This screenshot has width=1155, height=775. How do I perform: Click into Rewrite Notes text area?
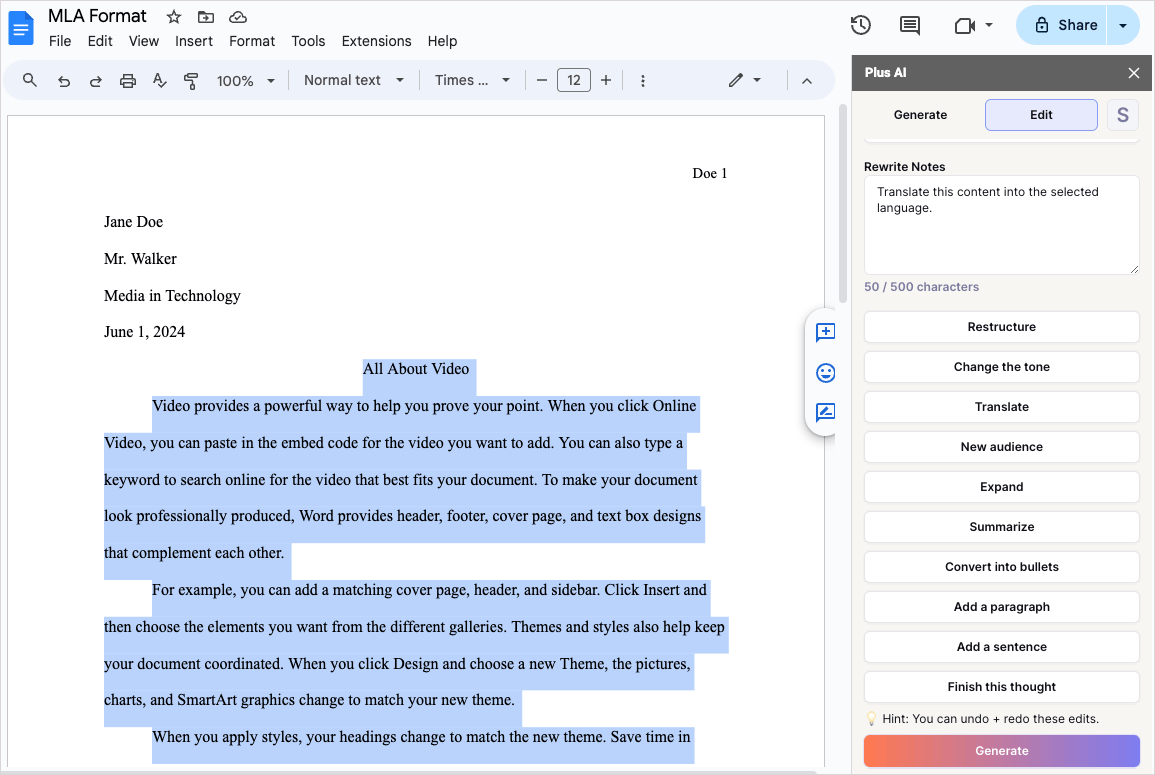pyautogui.click(x=1001, y=225)
